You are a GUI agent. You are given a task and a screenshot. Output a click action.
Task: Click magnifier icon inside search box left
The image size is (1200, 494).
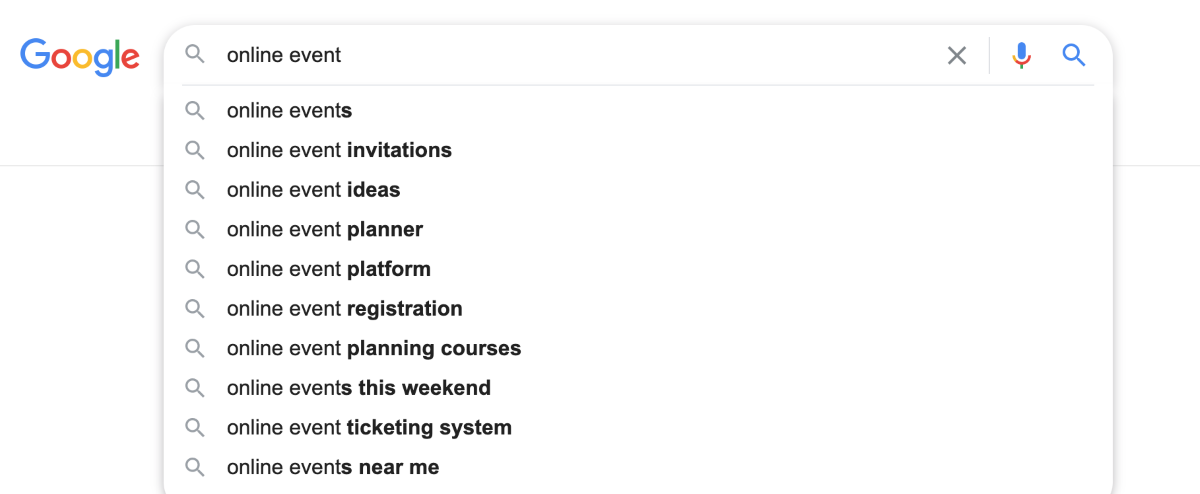click(195, 55)
